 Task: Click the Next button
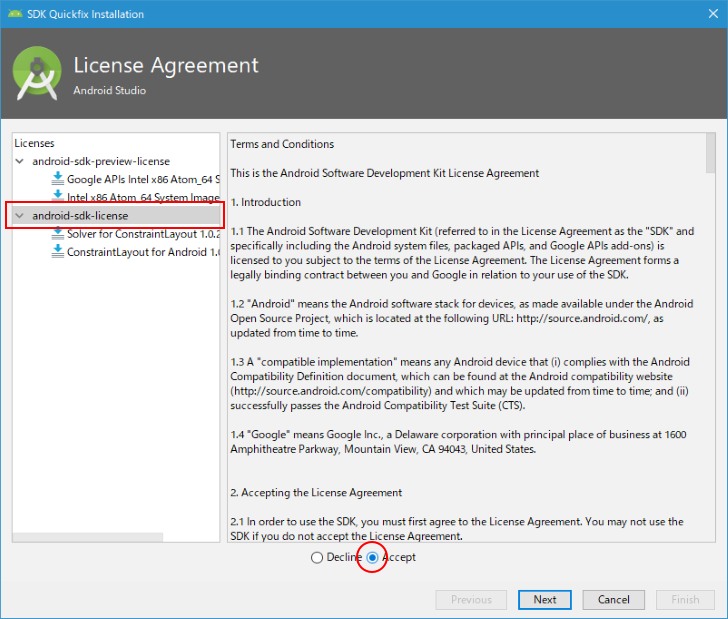pyautogui.click(x=545, y=599)
